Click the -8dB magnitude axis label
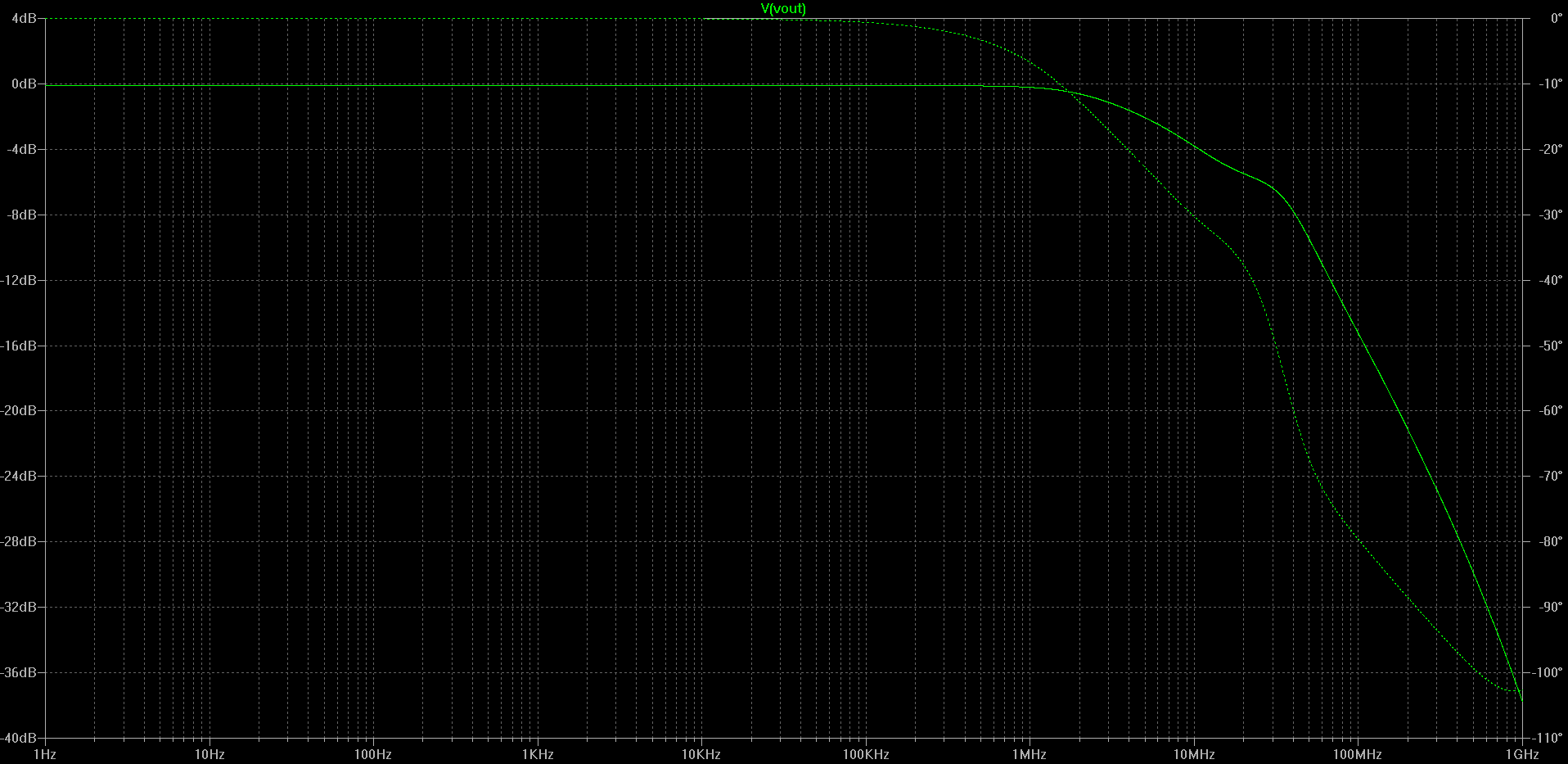Screen dimensions: 1568x764 (22, 215)
